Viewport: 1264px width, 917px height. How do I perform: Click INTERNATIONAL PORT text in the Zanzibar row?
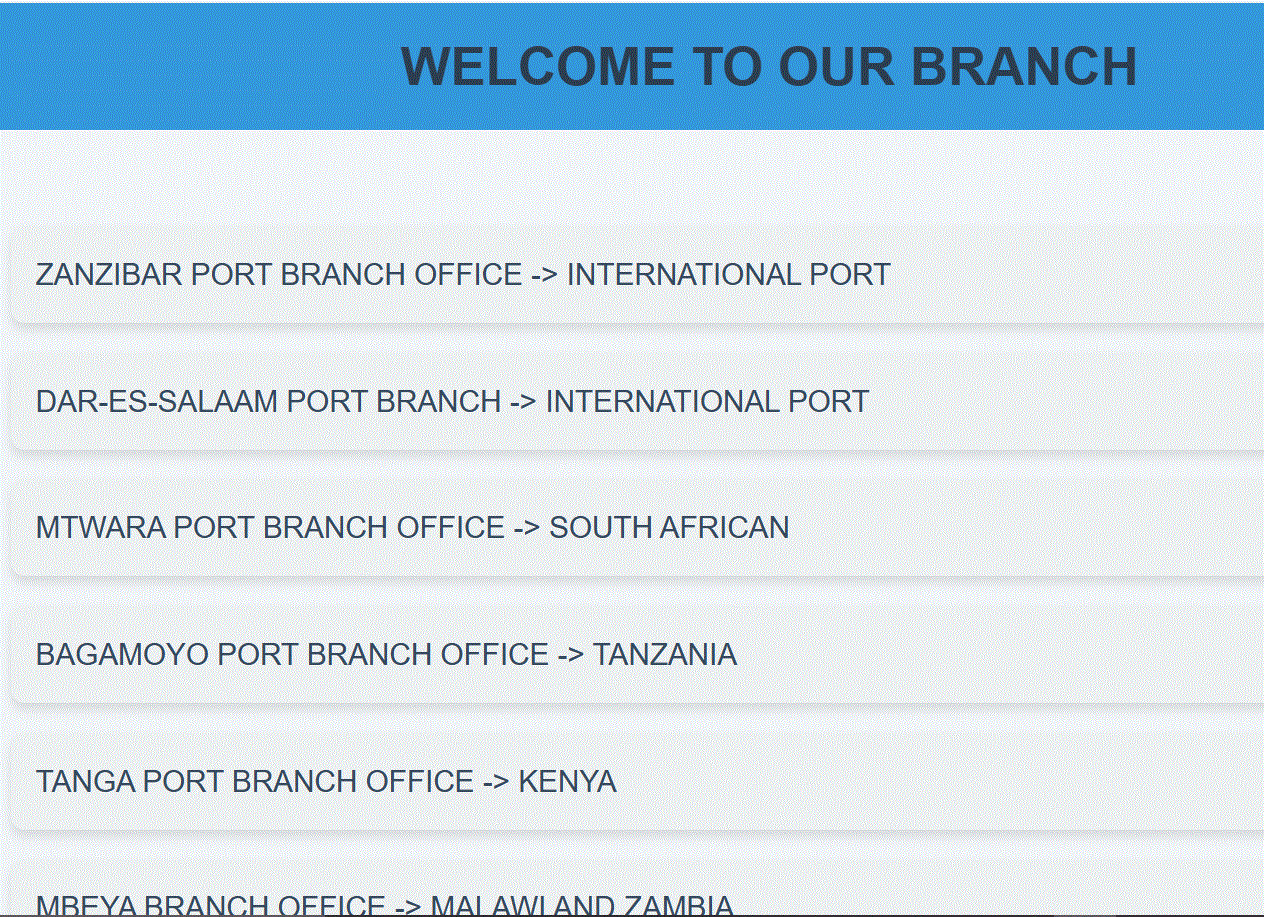tap(728, 274)
